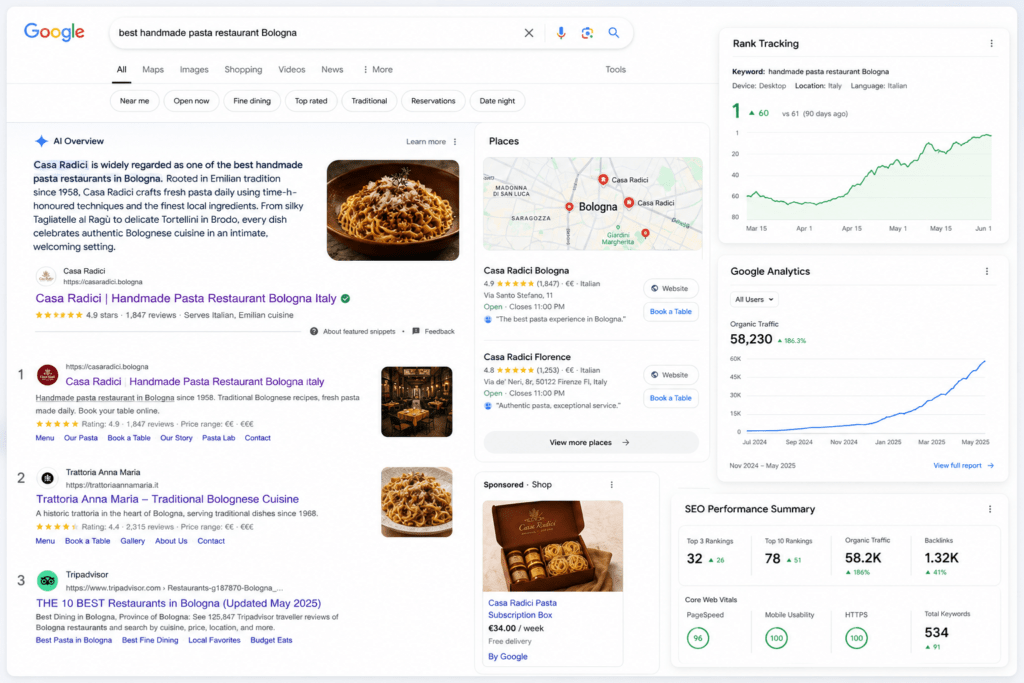The height and width of the screenshot is (683, 1024).
Task: Select the All tab
Action: coord(121,70)
